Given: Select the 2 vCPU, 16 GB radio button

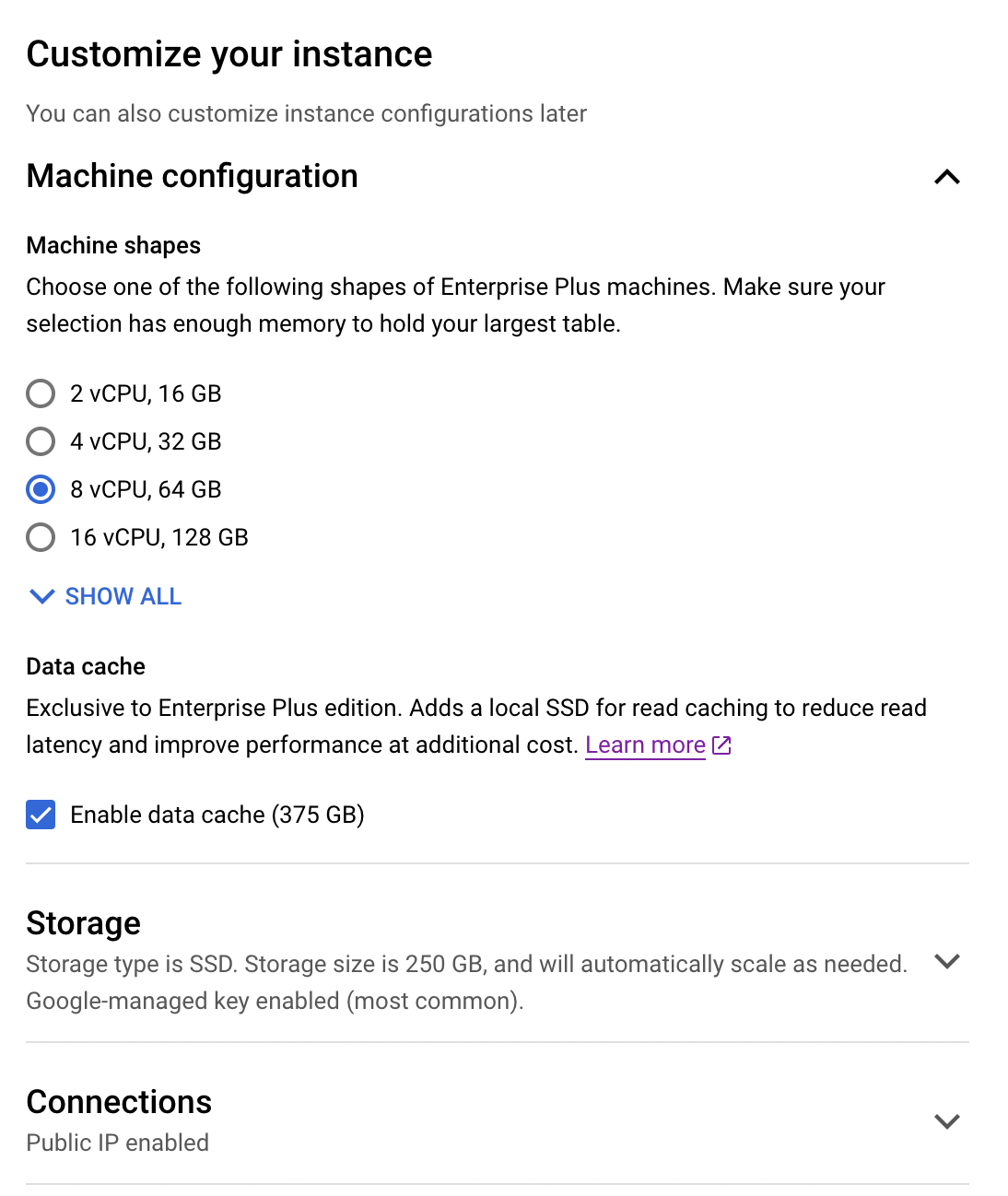Looking at the screenshot, I should tap(41, 393).
